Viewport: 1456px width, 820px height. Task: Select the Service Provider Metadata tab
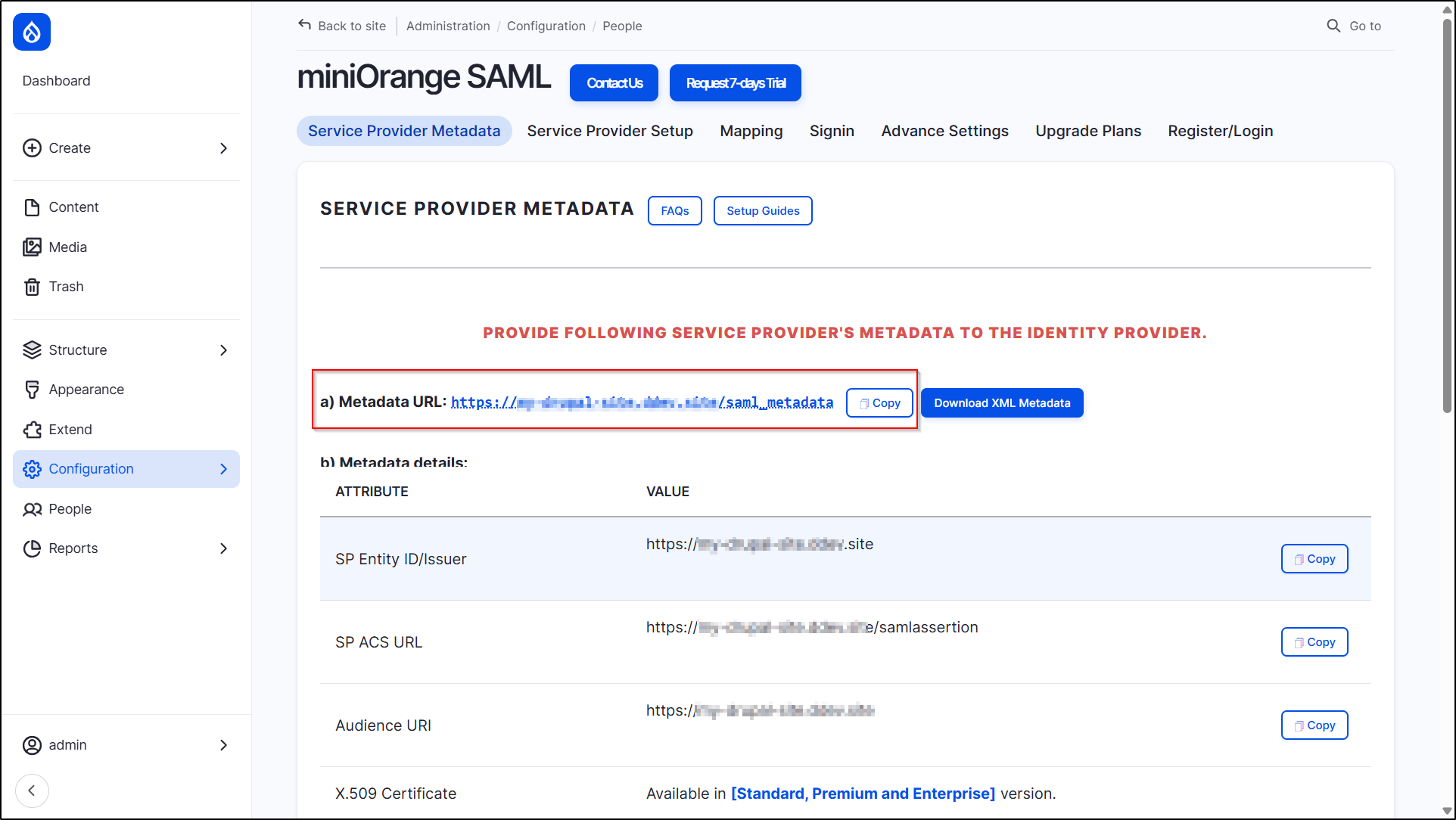coord(404,131)
